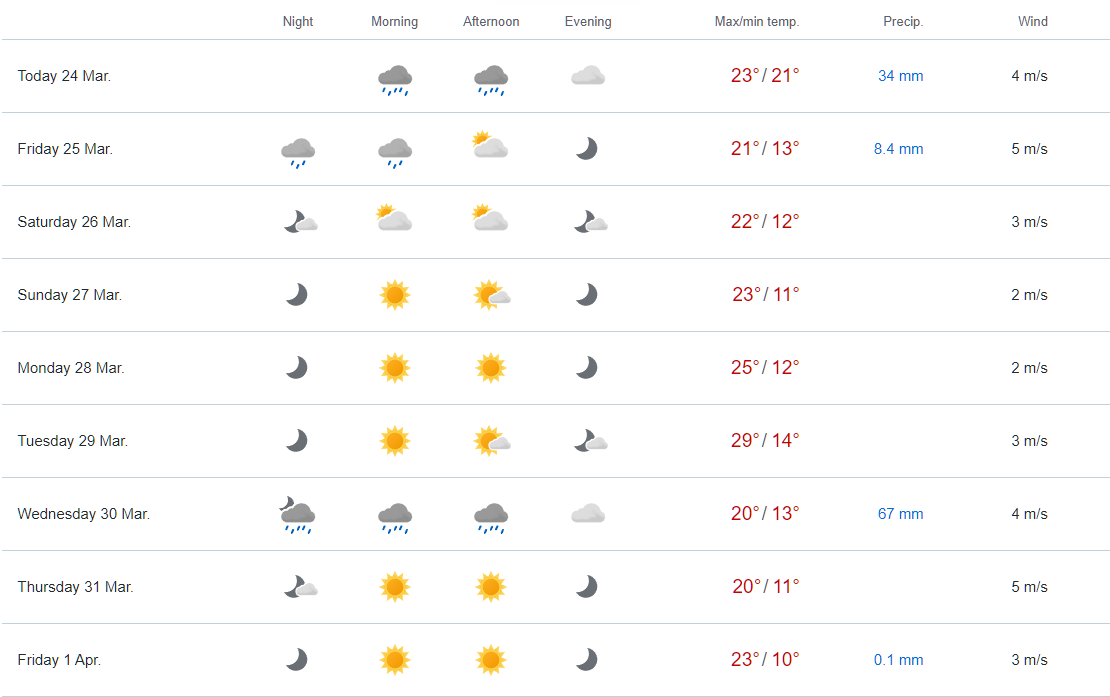The image size is (1110, 697).
Task: Click the Wind column header
Action: tap(1033, 21)
